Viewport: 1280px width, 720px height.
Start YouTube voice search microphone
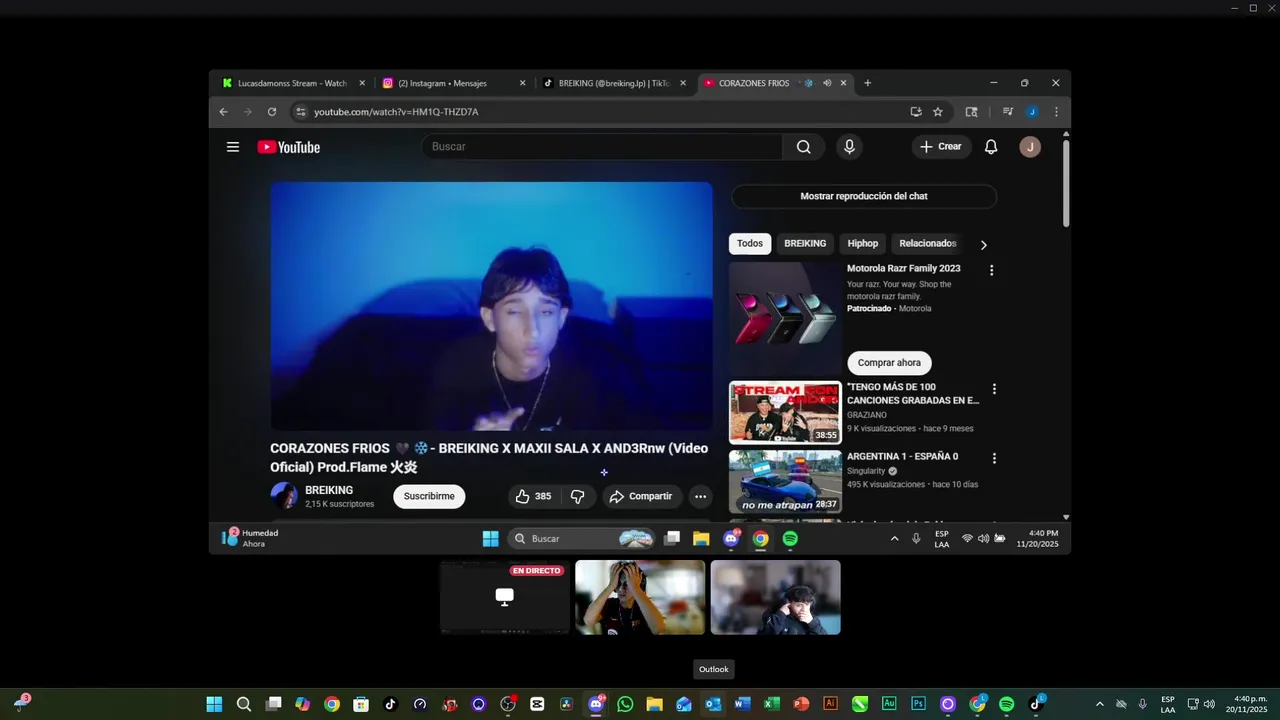tap(849, 147)
